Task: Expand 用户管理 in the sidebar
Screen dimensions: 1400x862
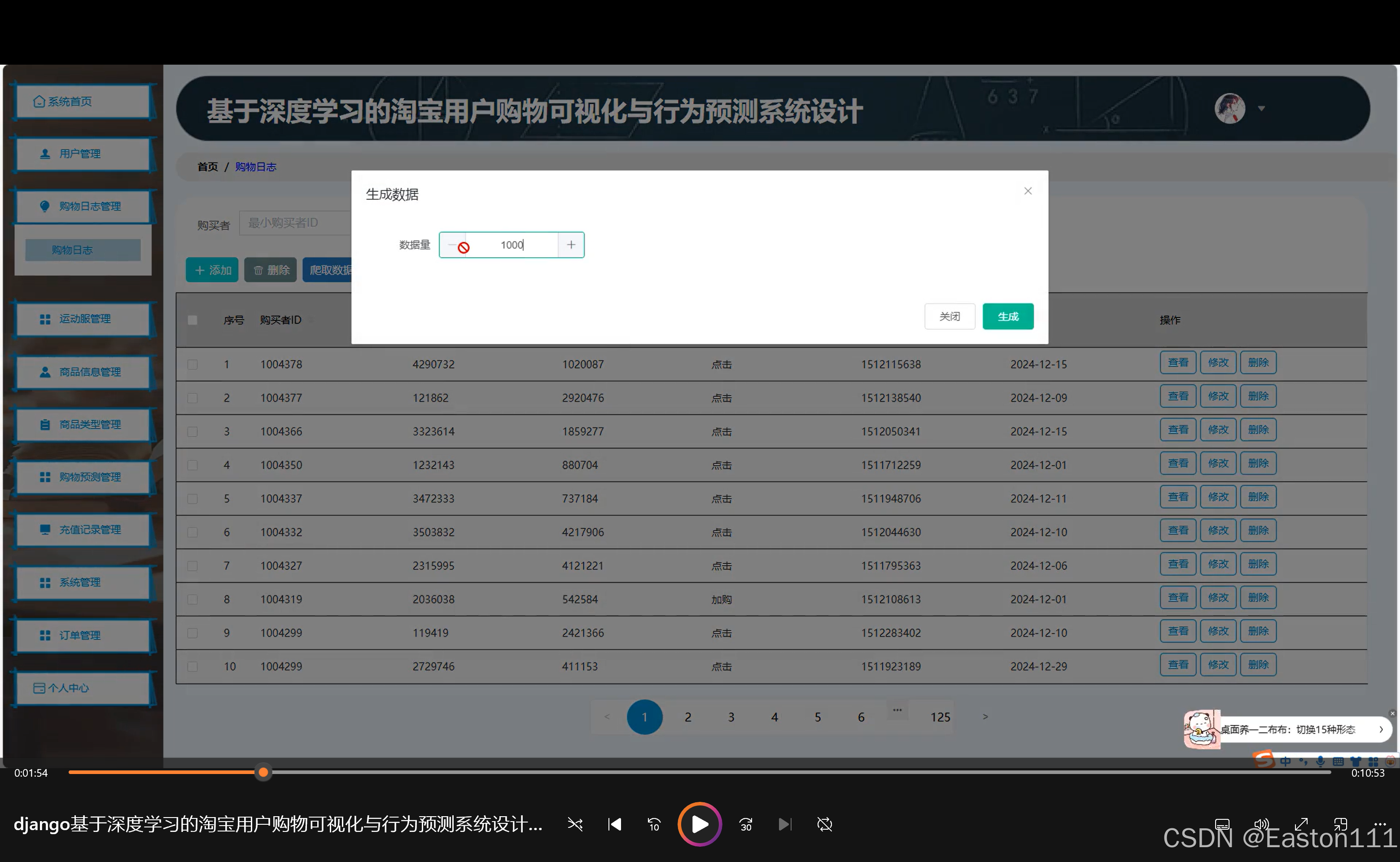Action: coord(83,154)
